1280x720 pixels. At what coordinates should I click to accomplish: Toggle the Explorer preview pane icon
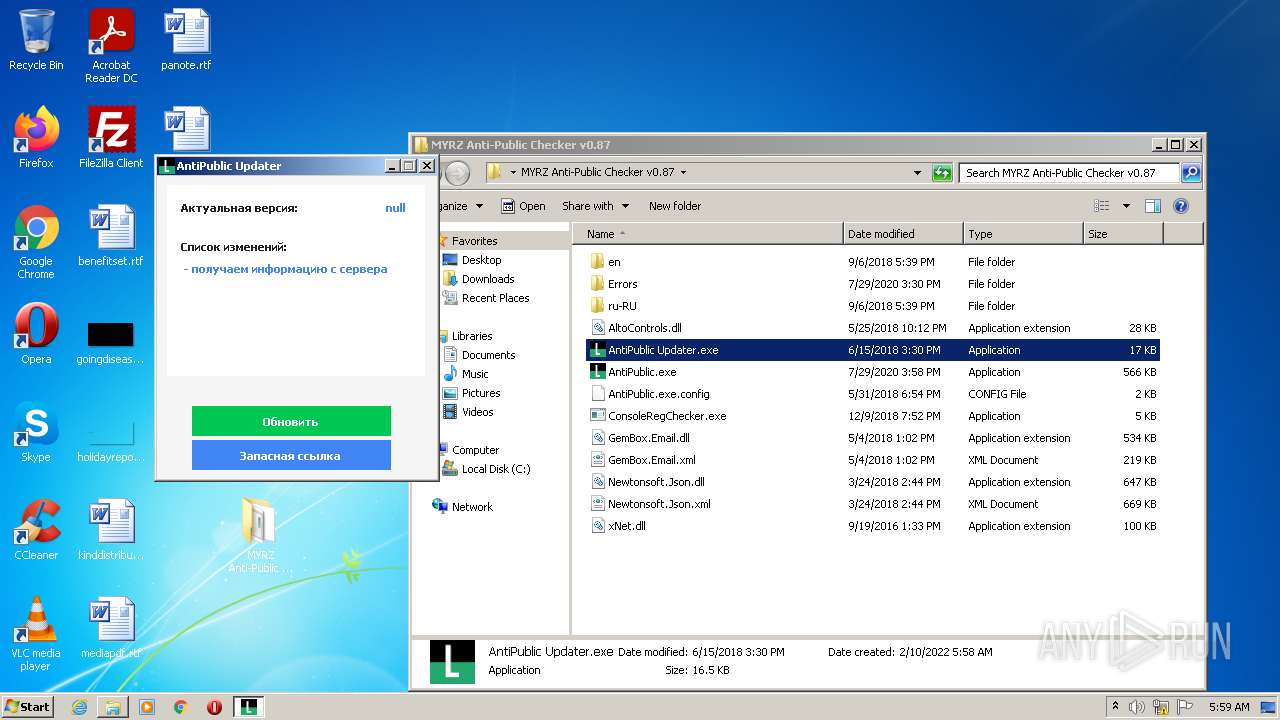pyautogui.click(x=1152, y=206)
